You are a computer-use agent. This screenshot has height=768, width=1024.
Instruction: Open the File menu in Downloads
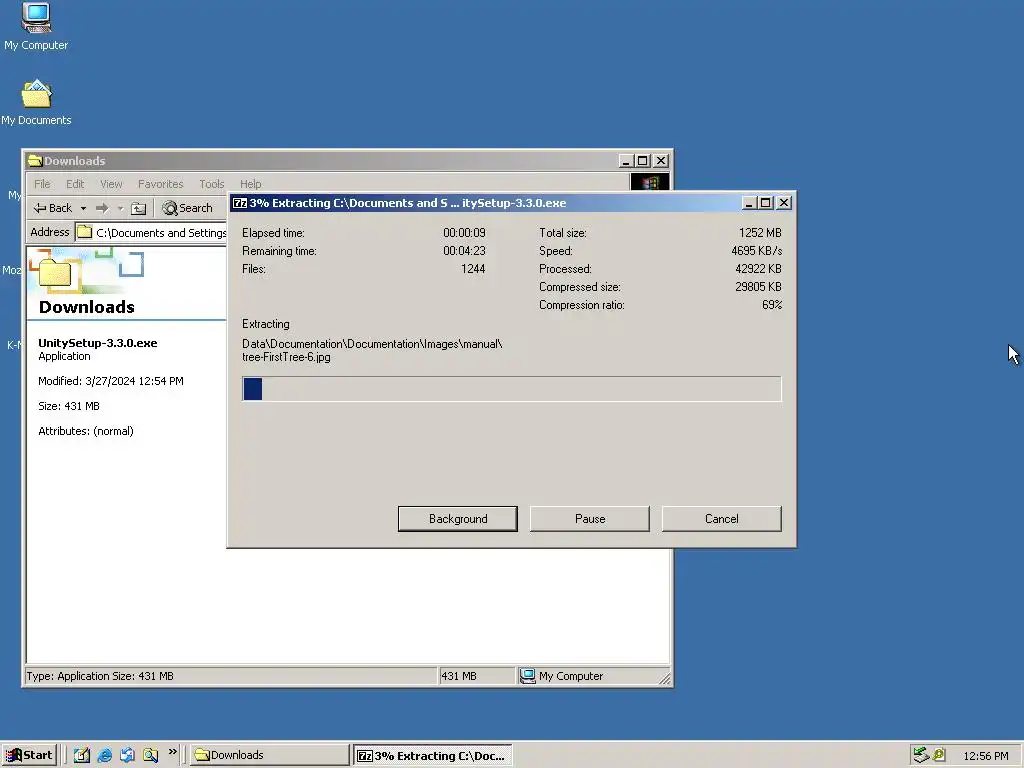click(42, 184)
